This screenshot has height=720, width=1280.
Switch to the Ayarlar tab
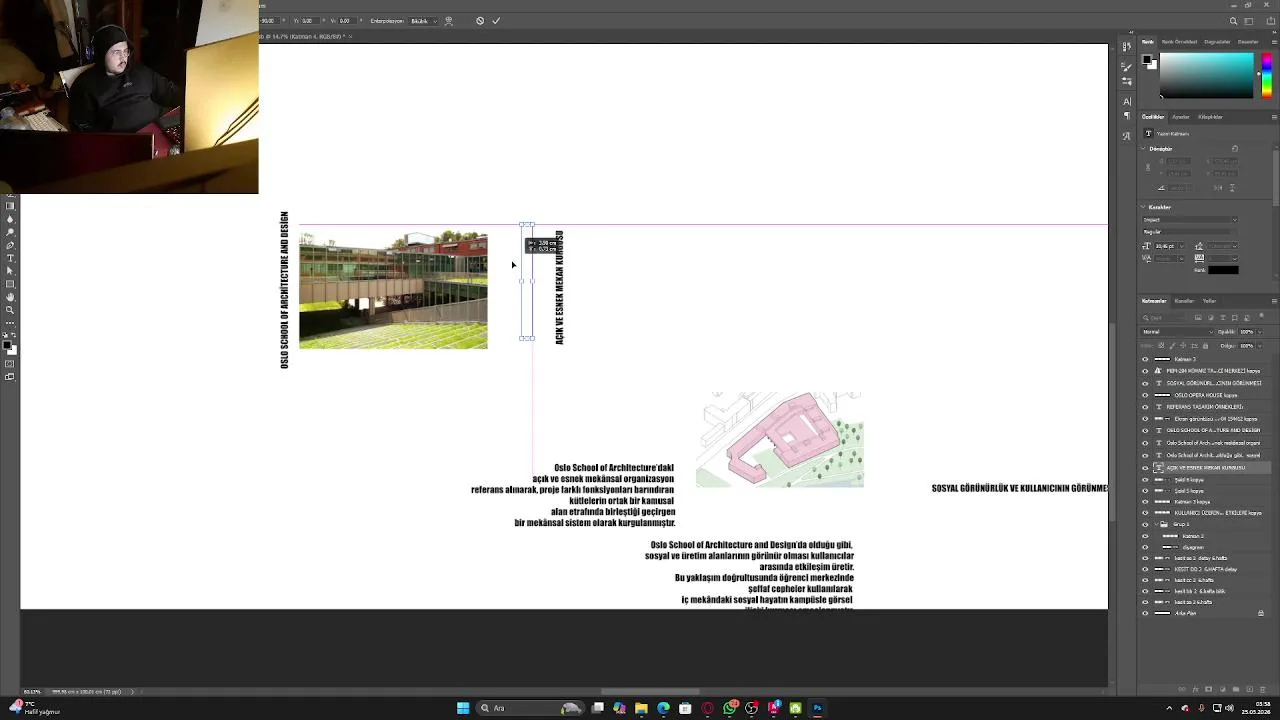(1181, 117)
